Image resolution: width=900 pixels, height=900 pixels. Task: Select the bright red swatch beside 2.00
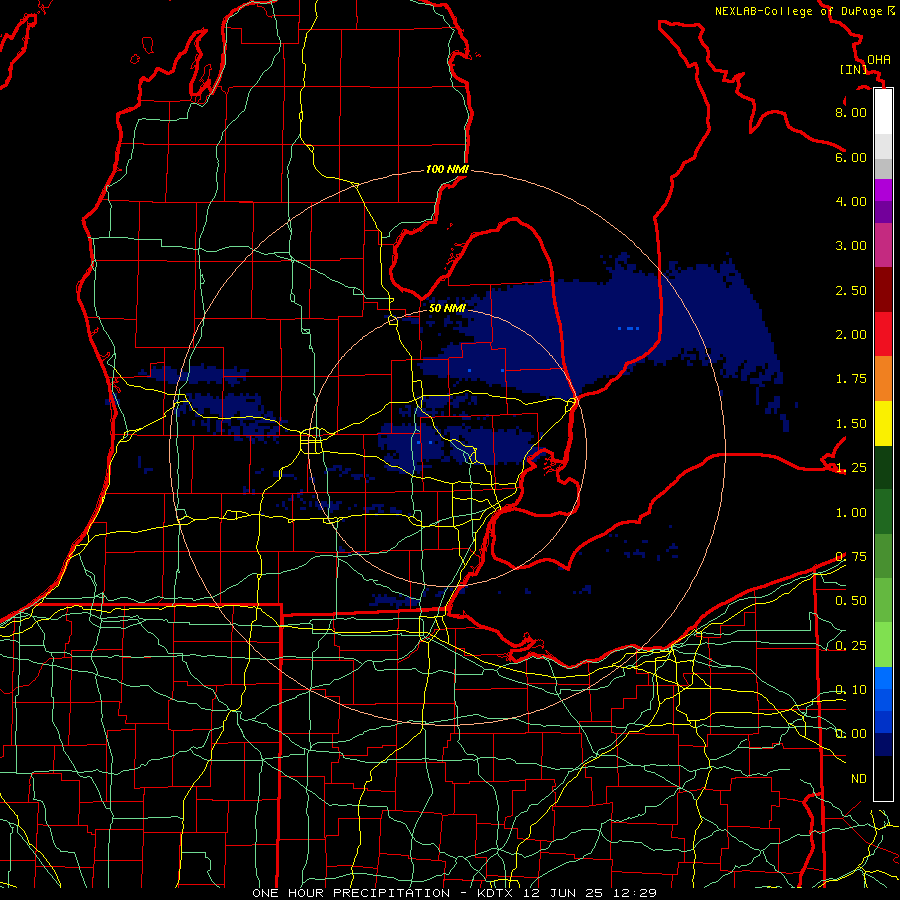tap(883, 334)
